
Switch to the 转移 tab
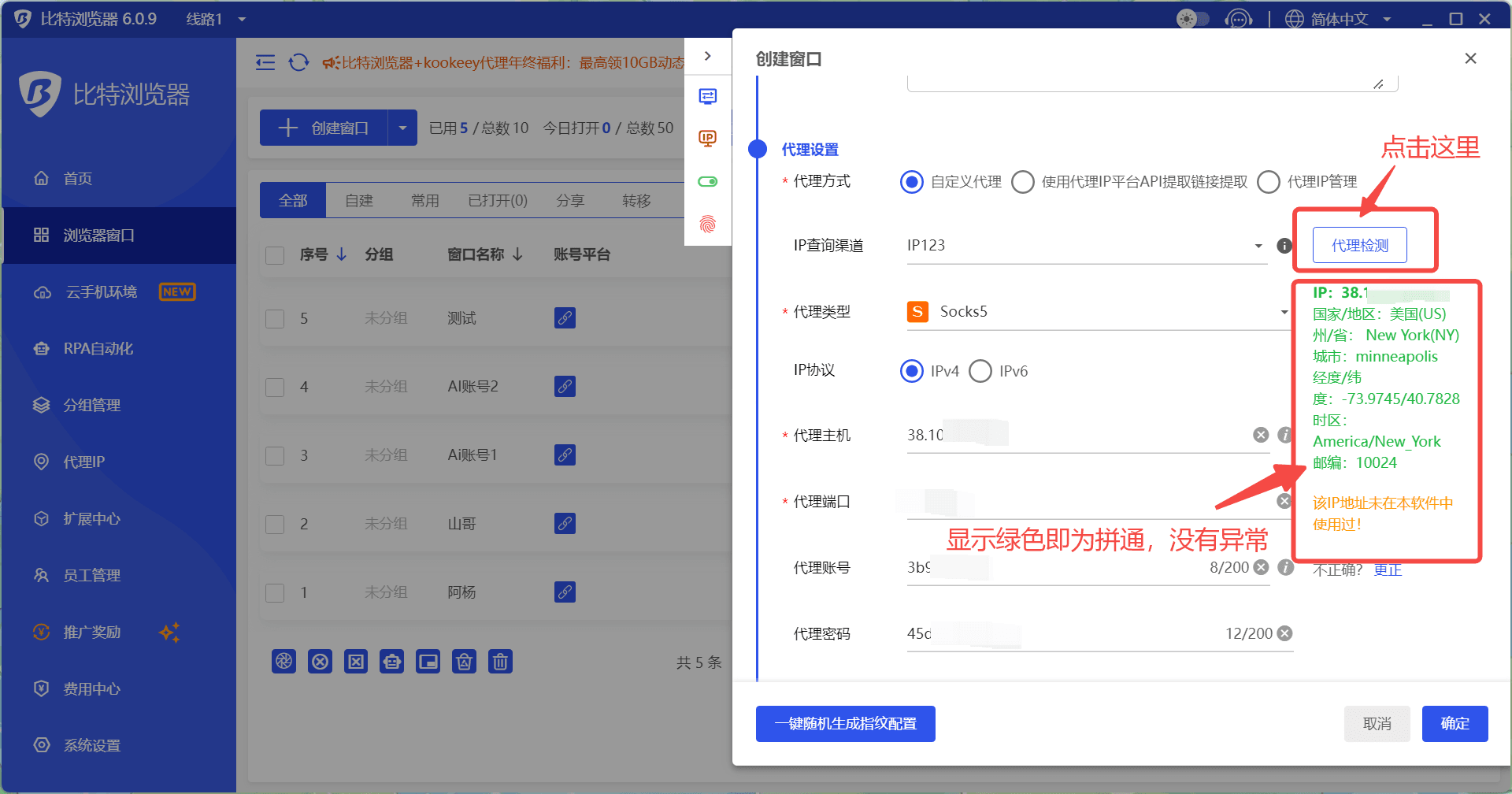pos(636,201)
